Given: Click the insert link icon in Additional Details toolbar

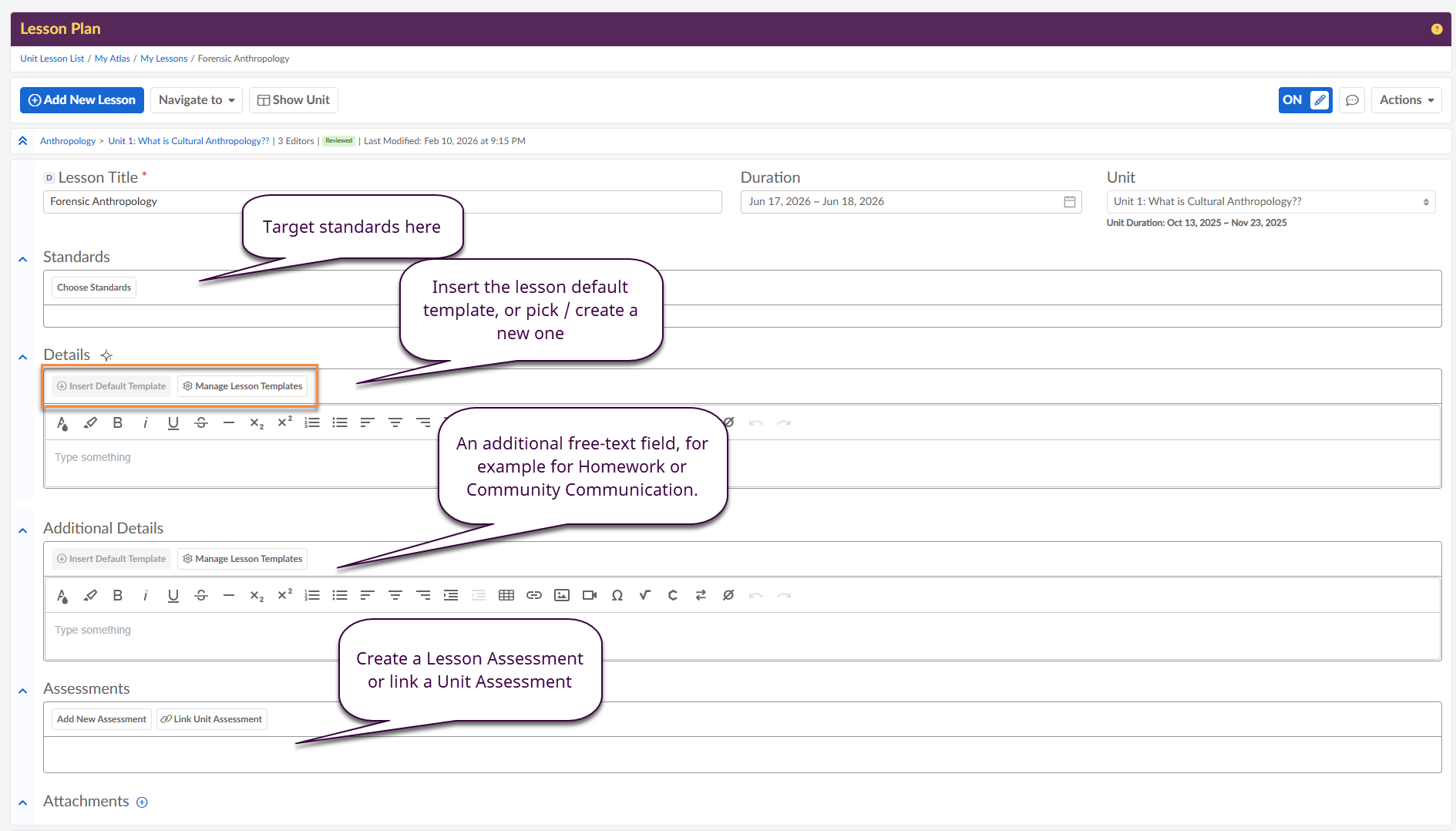Looking at the screenshot, I should click(534, 595).
